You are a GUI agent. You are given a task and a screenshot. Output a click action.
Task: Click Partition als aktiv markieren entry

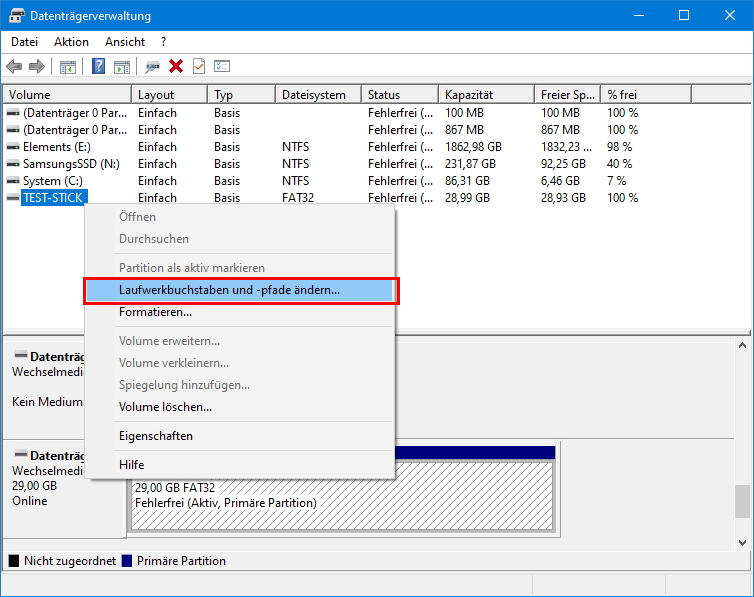pyautogui.click(x=240, y=268)
